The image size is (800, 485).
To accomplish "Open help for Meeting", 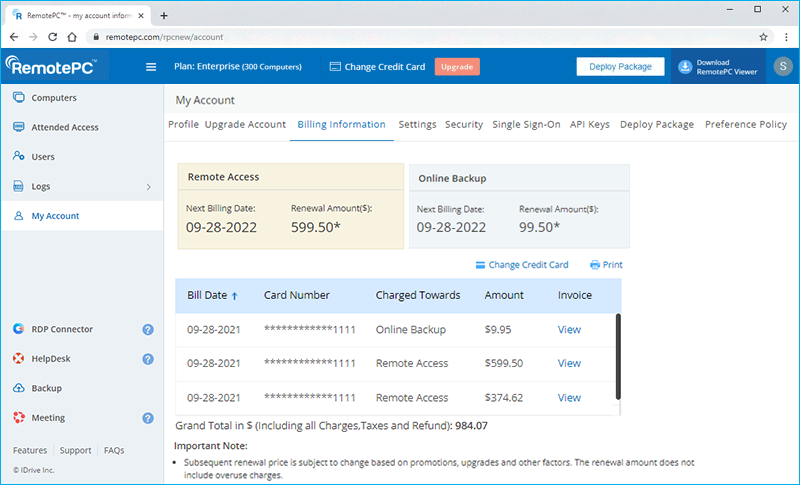I will [x=148, y=418].
